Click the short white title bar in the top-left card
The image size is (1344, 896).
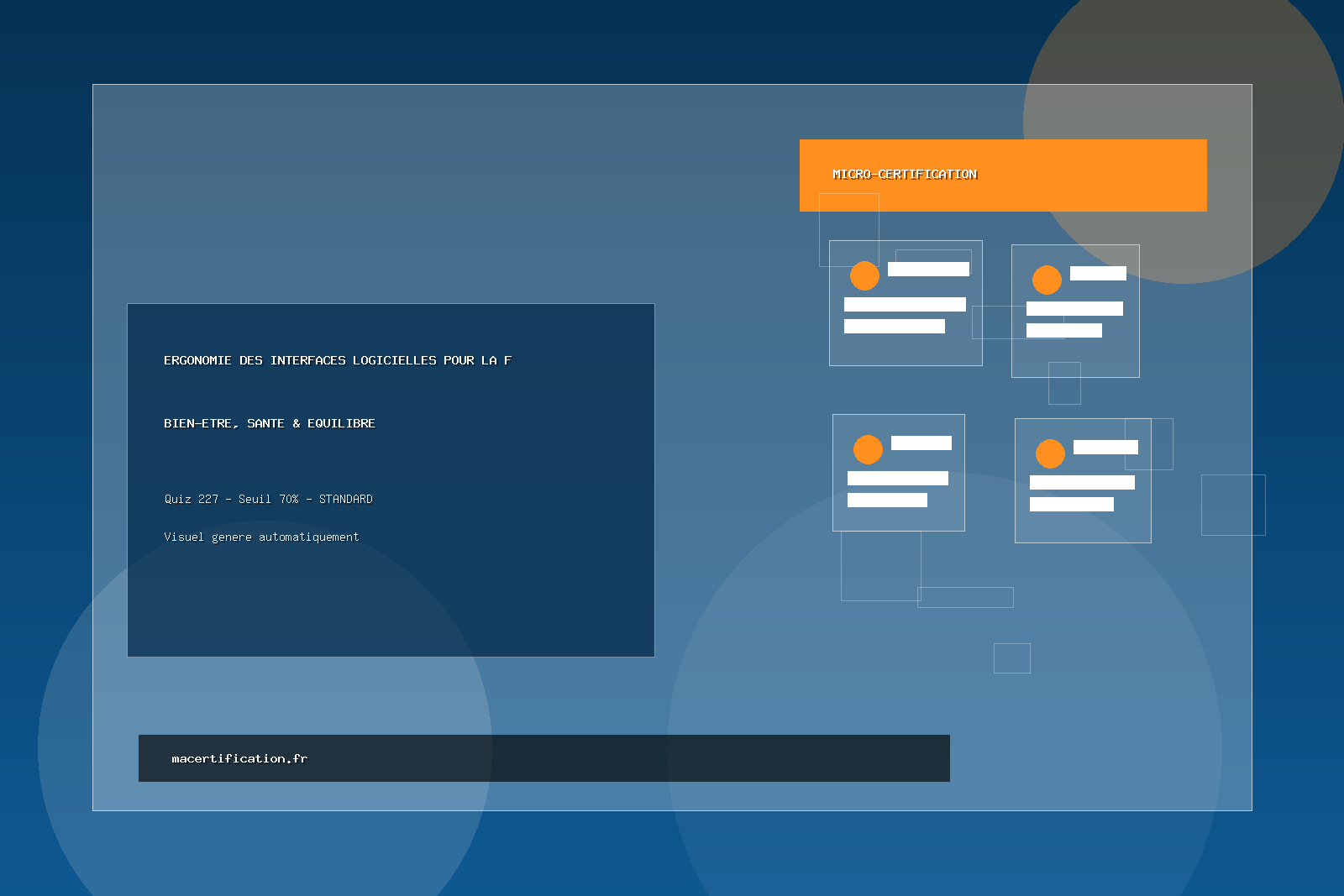[x=928, y=269]
